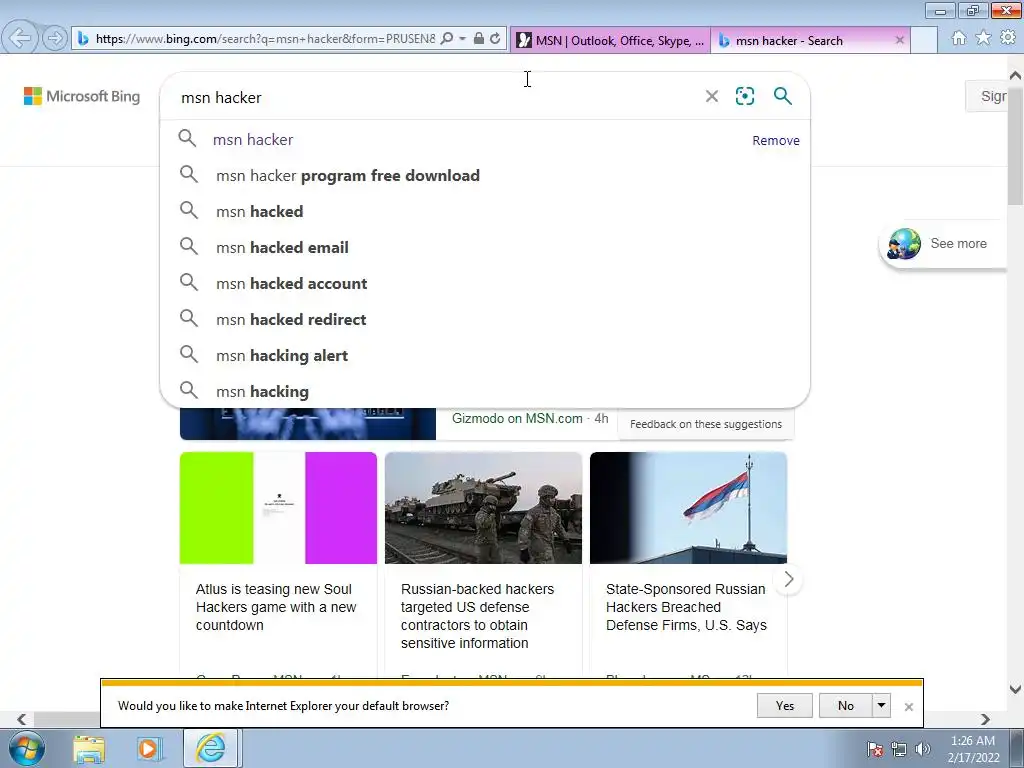Click the Home icon in browser toolbar

click(x=959, y=39)
